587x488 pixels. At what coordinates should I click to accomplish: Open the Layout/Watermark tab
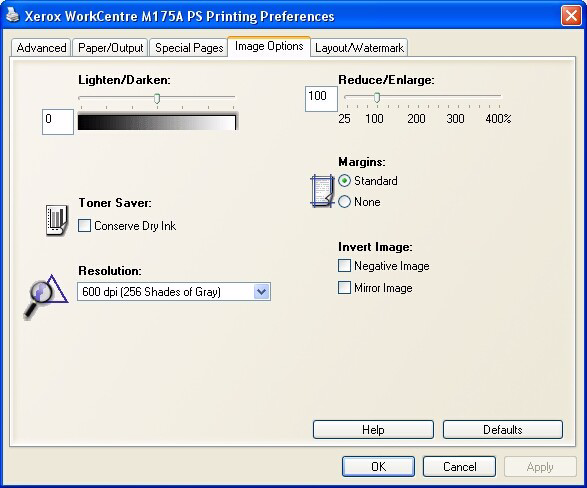[x=359, y=48]
